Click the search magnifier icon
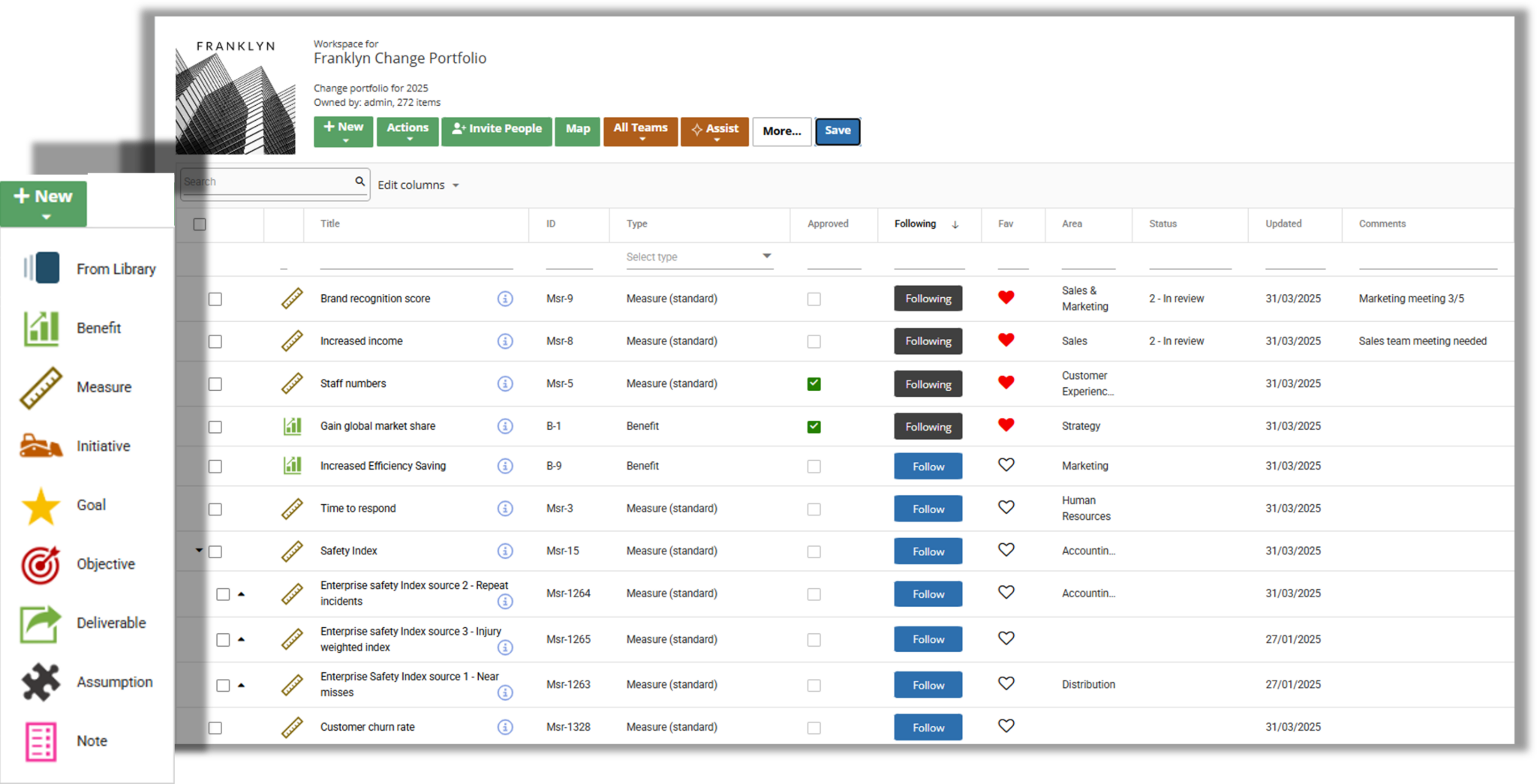 (360, 182)
